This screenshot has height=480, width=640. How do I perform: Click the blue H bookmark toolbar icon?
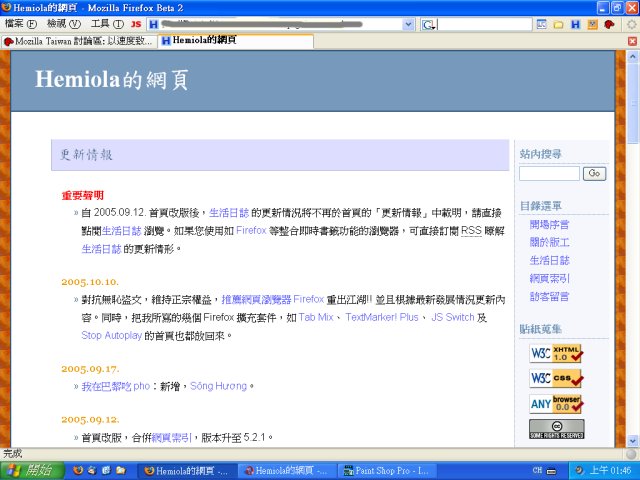click(x=576, y=24)
